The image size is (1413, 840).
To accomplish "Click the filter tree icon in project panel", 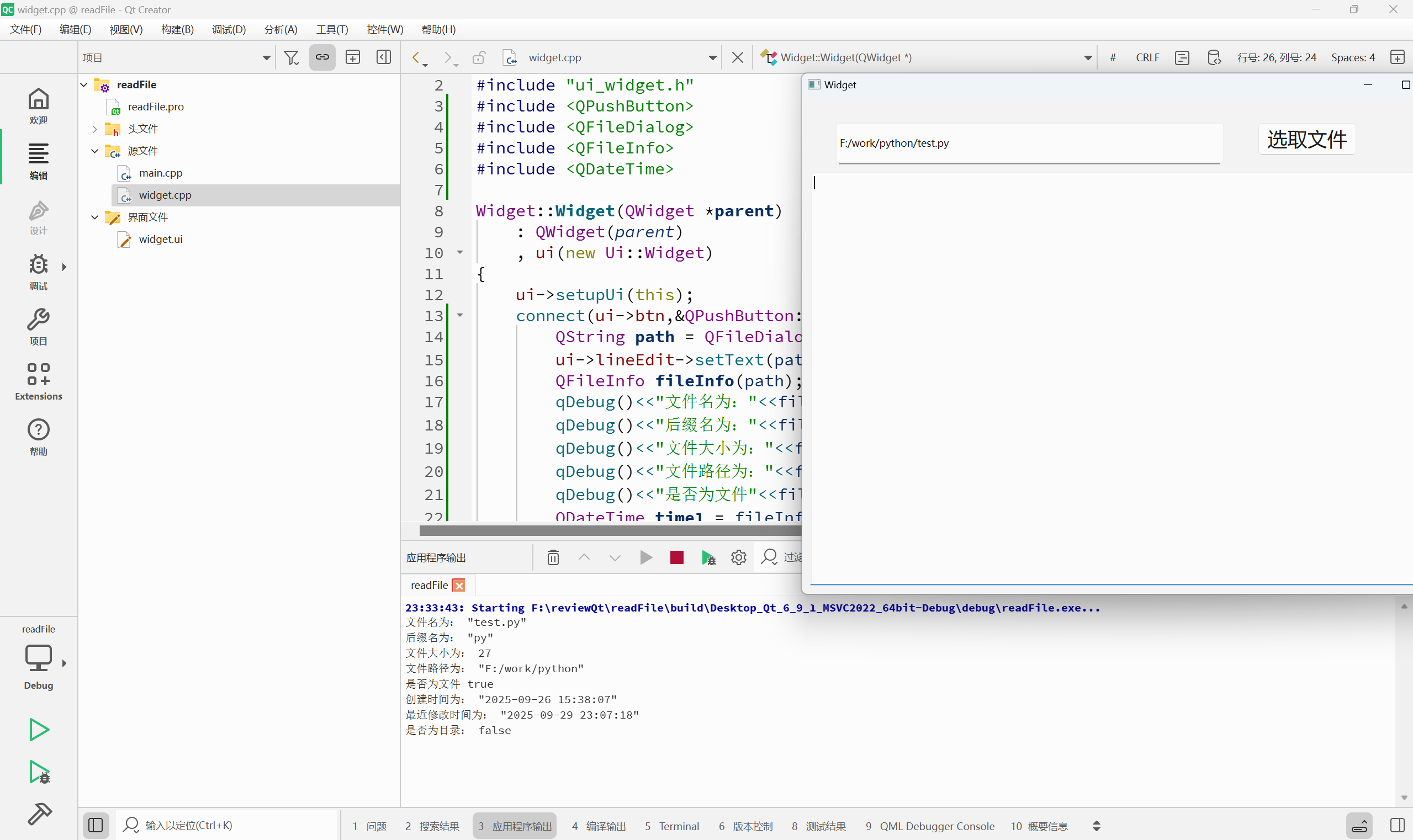I will pos(291,58).
